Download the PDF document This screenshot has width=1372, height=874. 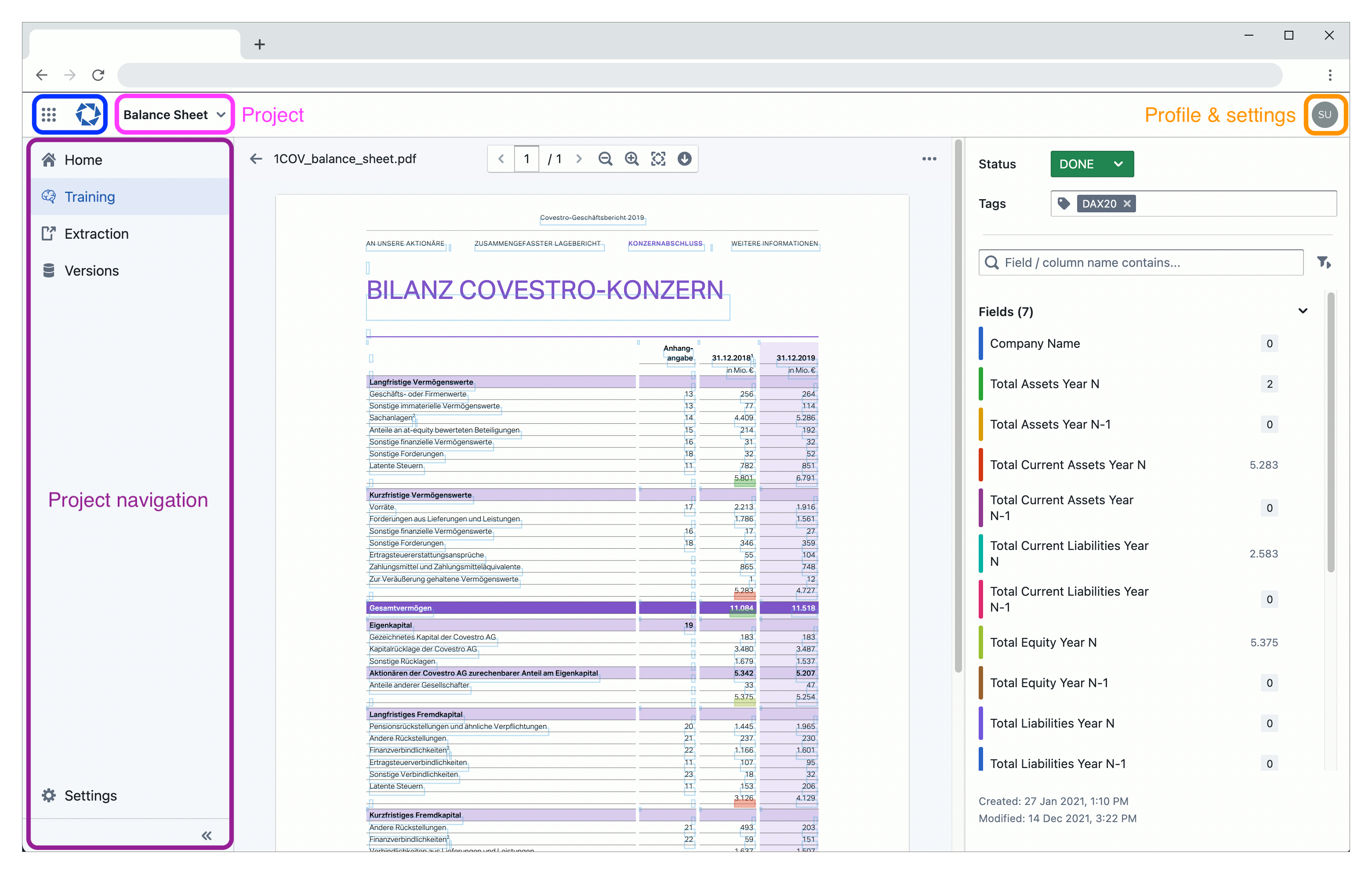click(684, 159)
